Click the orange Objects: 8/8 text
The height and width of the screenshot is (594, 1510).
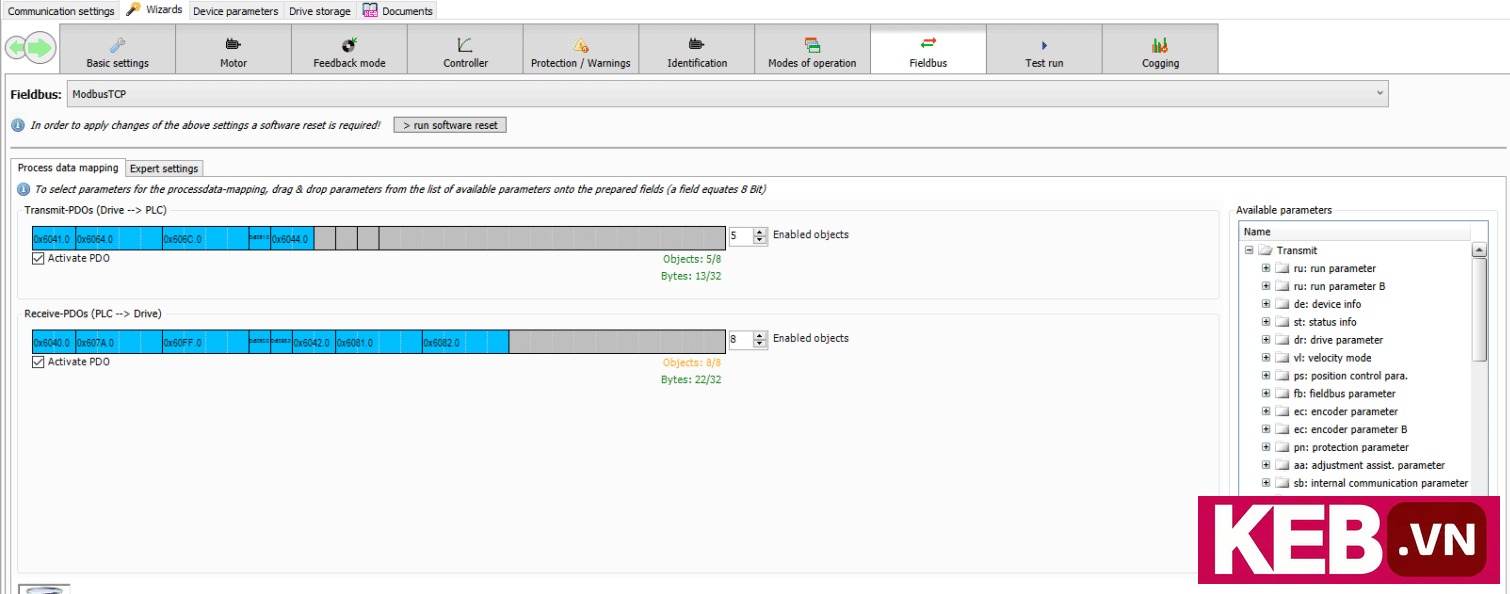pyautogui.click(x=692, y=363)
